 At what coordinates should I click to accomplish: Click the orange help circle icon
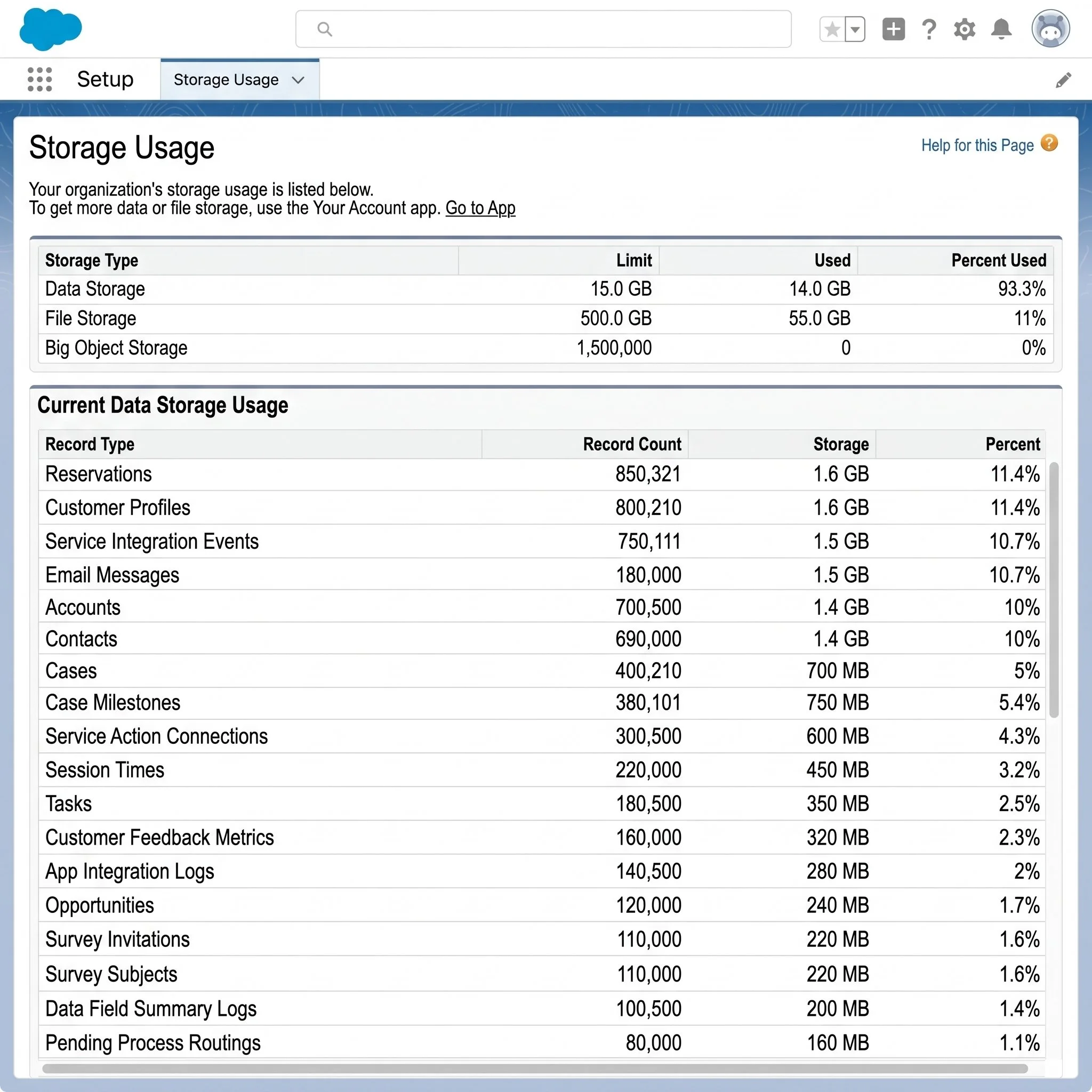[x=1049, y=143]
